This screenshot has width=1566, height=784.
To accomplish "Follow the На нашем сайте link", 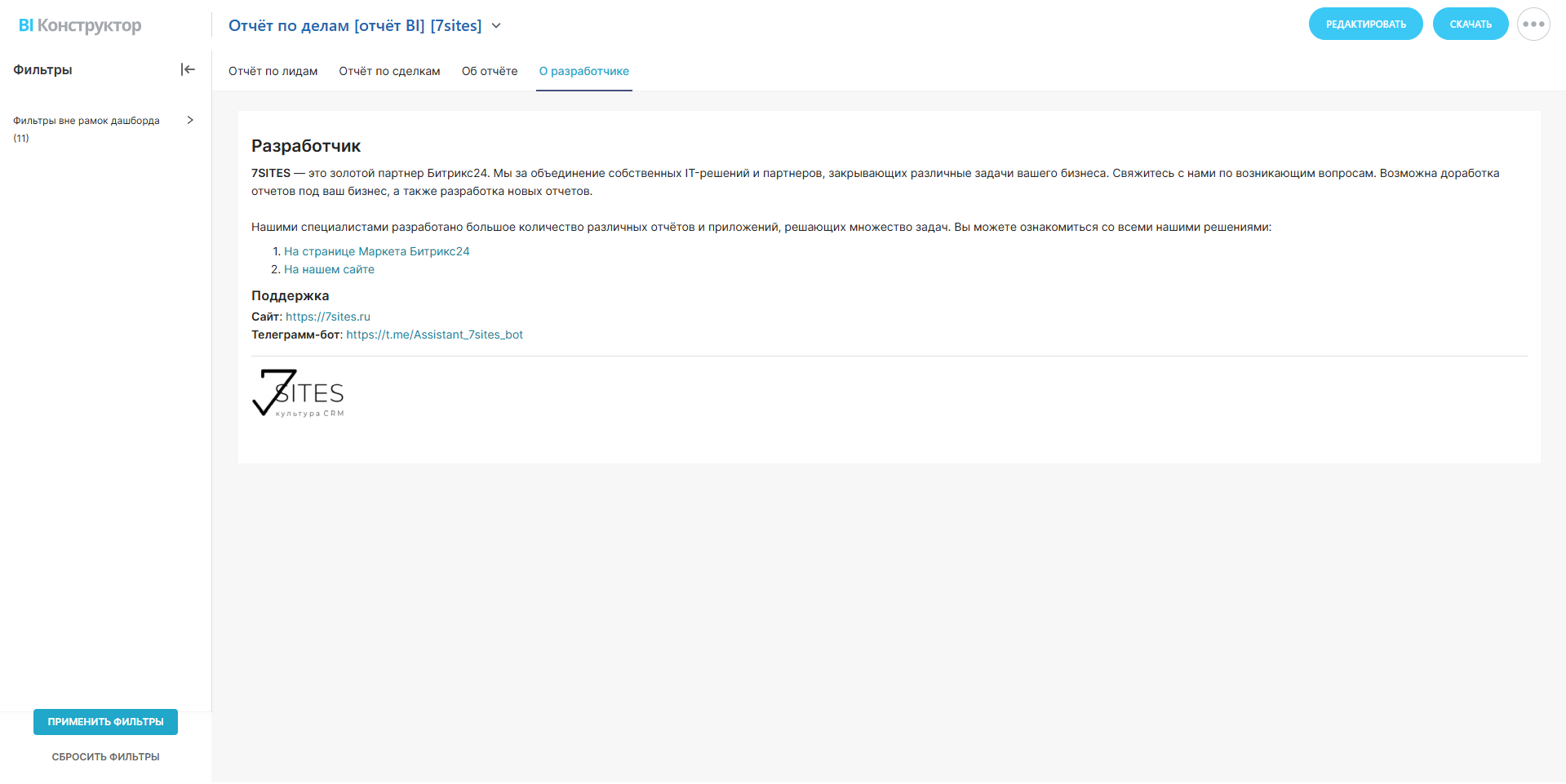I will [330, 269].
